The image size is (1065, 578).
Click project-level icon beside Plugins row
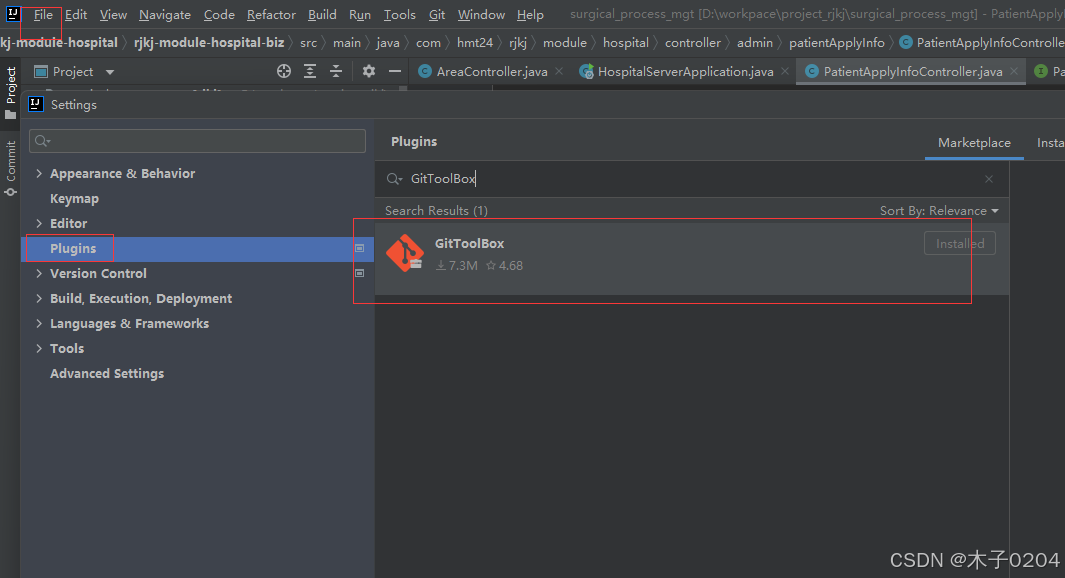coord(360,249)
